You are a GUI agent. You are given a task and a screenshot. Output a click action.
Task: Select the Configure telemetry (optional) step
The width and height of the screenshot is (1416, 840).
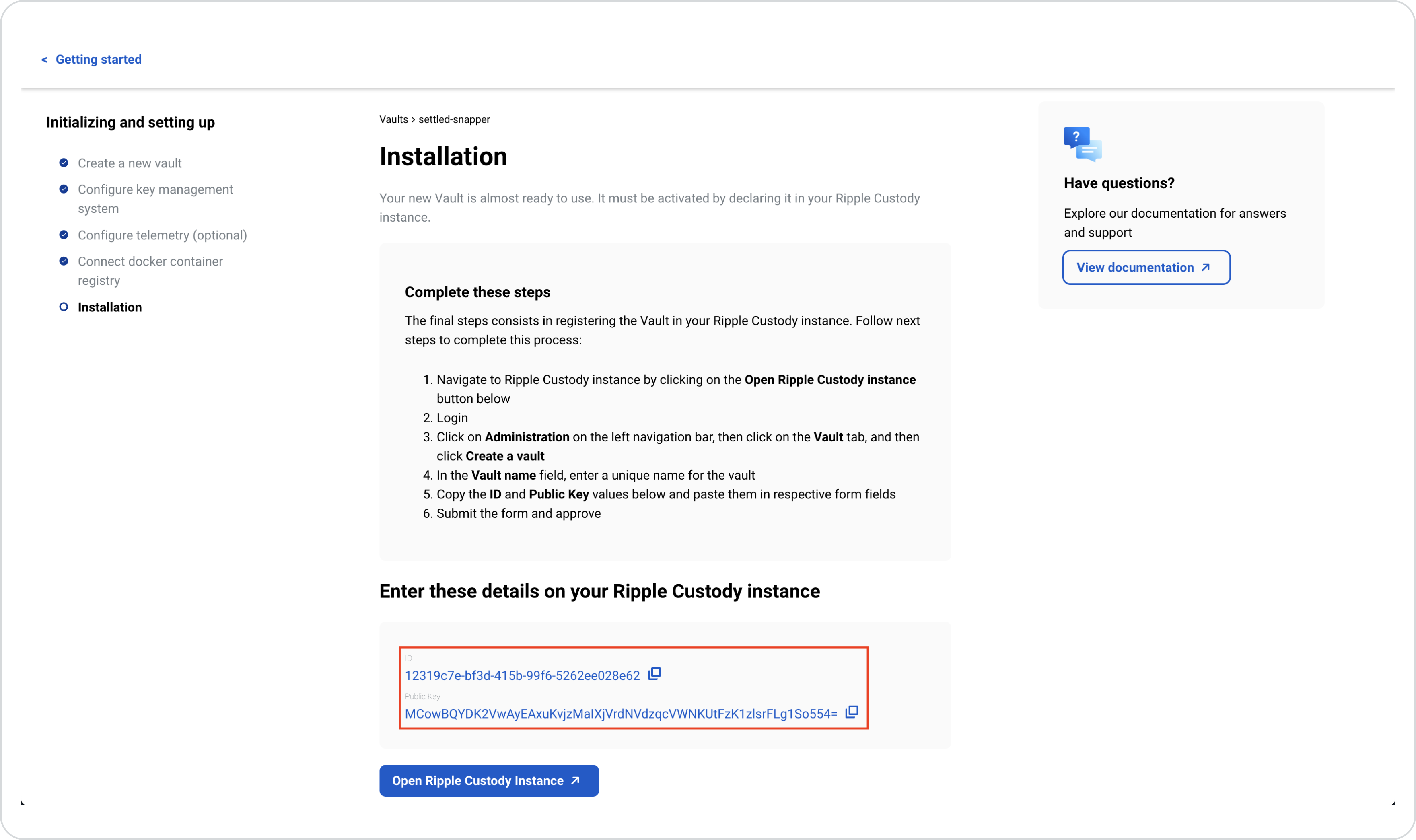click(x=163, y=235)
